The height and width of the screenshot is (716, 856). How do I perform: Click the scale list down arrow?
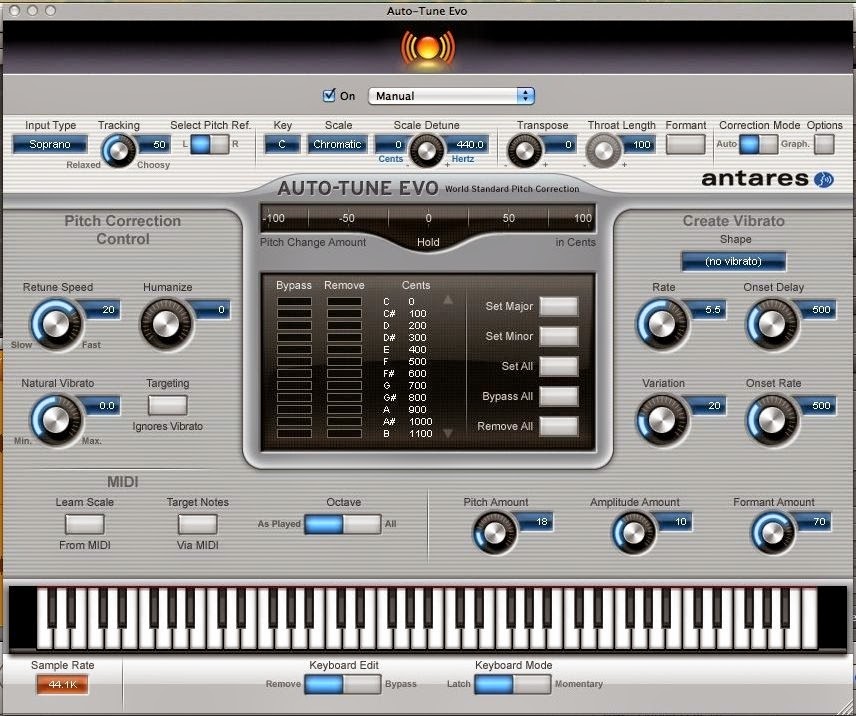click(x=448, y=433)
